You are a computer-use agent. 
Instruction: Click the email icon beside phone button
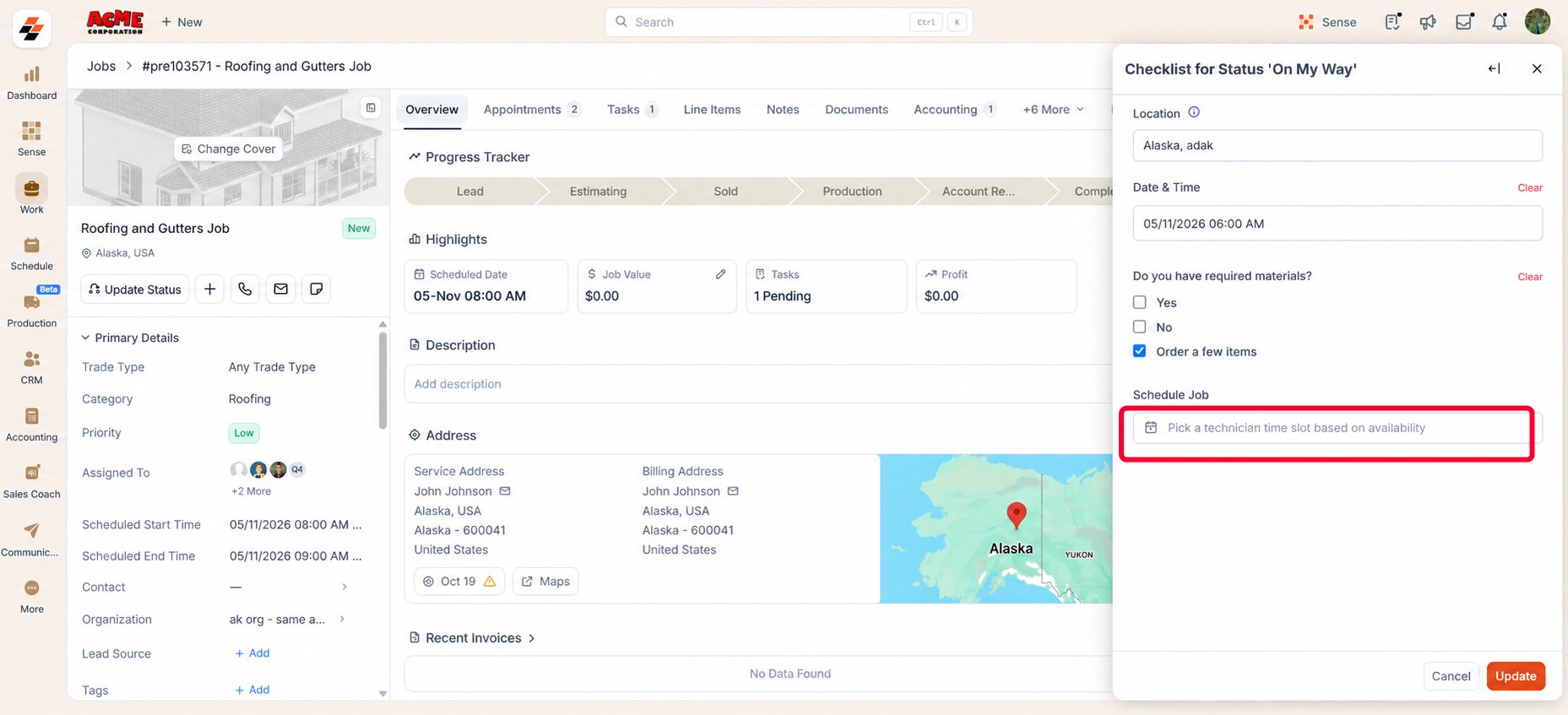[x=281, y=289]
